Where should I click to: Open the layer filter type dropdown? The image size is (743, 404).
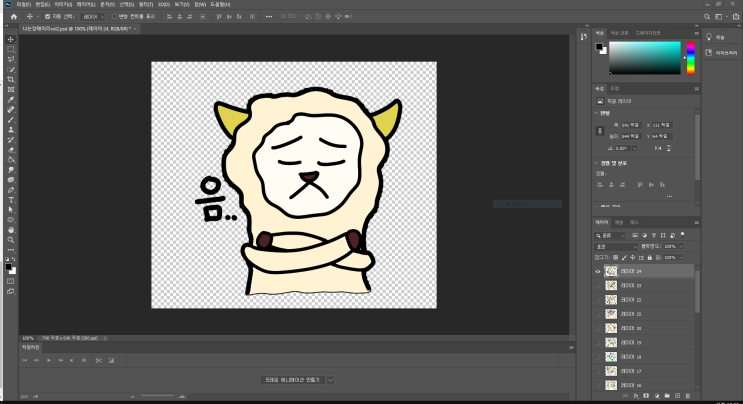(x=610, y=235)
